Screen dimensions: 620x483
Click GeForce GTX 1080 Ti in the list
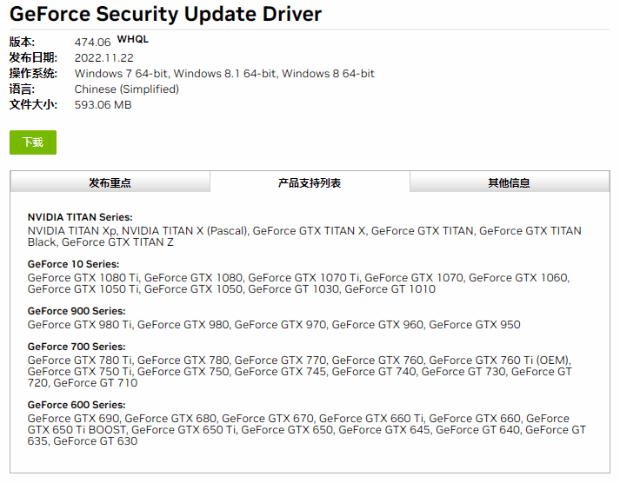point(83,278)
